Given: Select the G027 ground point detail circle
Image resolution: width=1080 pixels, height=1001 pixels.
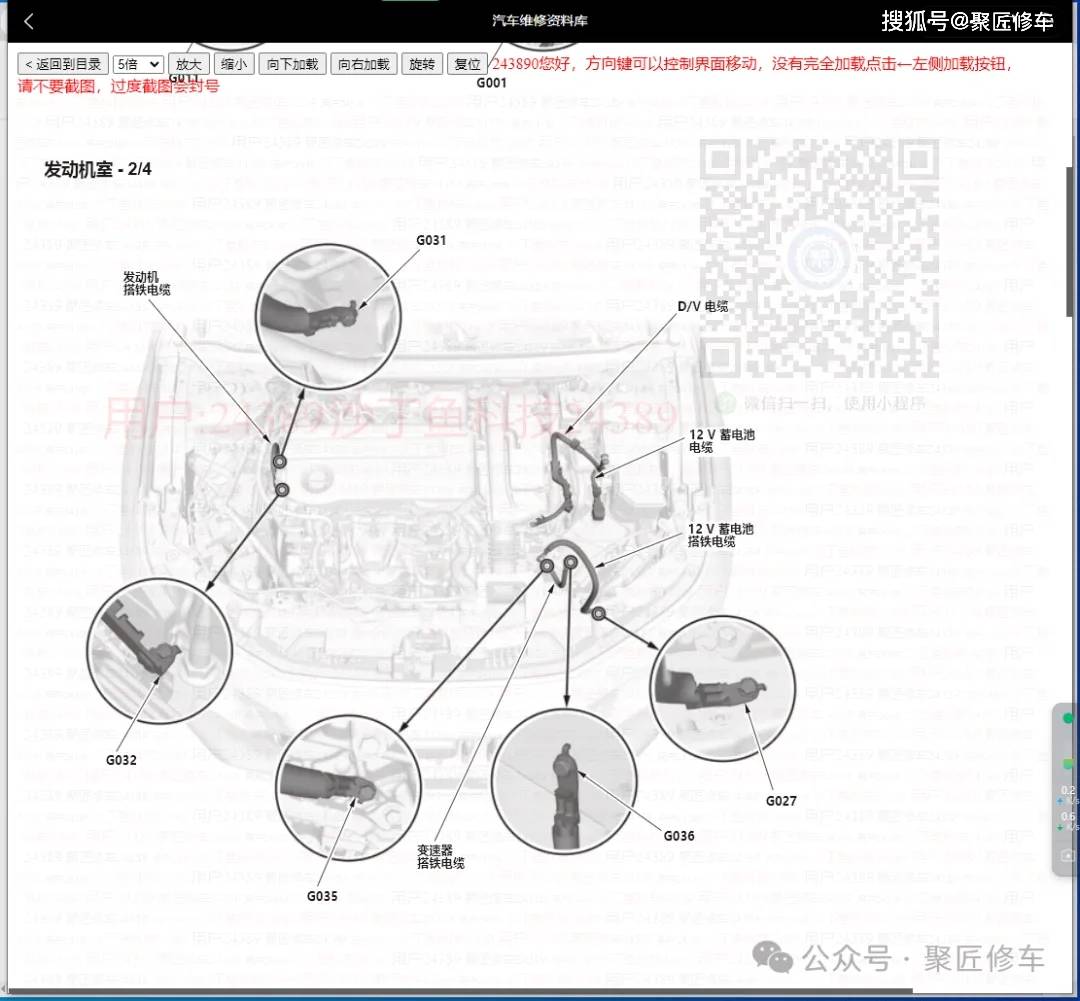Looking at the screenshot, I should pos(723,689).
